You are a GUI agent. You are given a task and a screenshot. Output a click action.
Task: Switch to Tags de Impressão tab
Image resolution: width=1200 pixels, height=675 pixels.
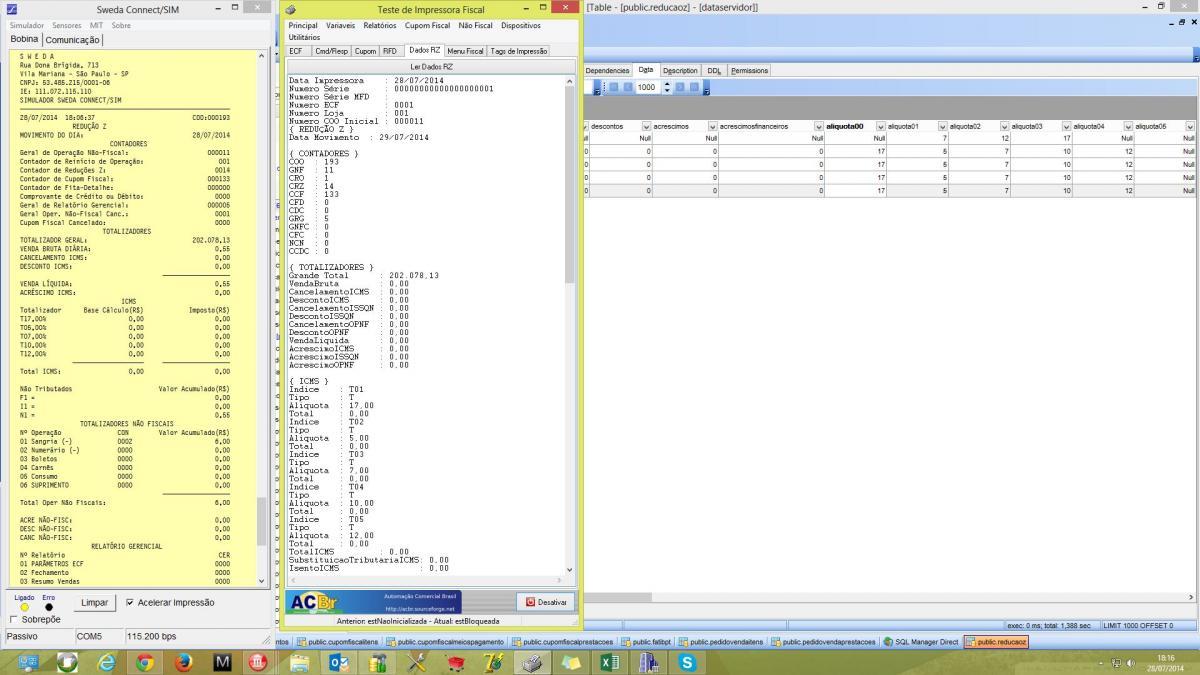518,50
